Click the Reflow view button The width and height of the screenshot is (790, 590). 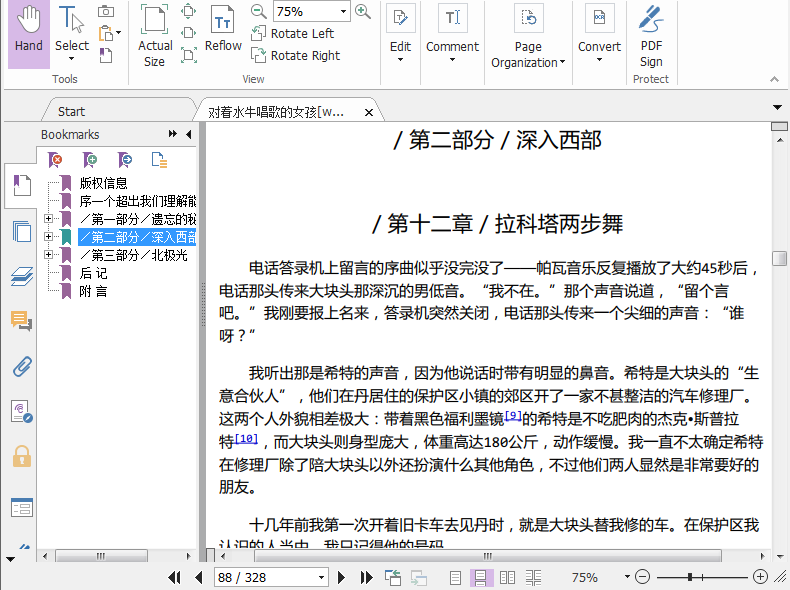[x=223, y=30]
